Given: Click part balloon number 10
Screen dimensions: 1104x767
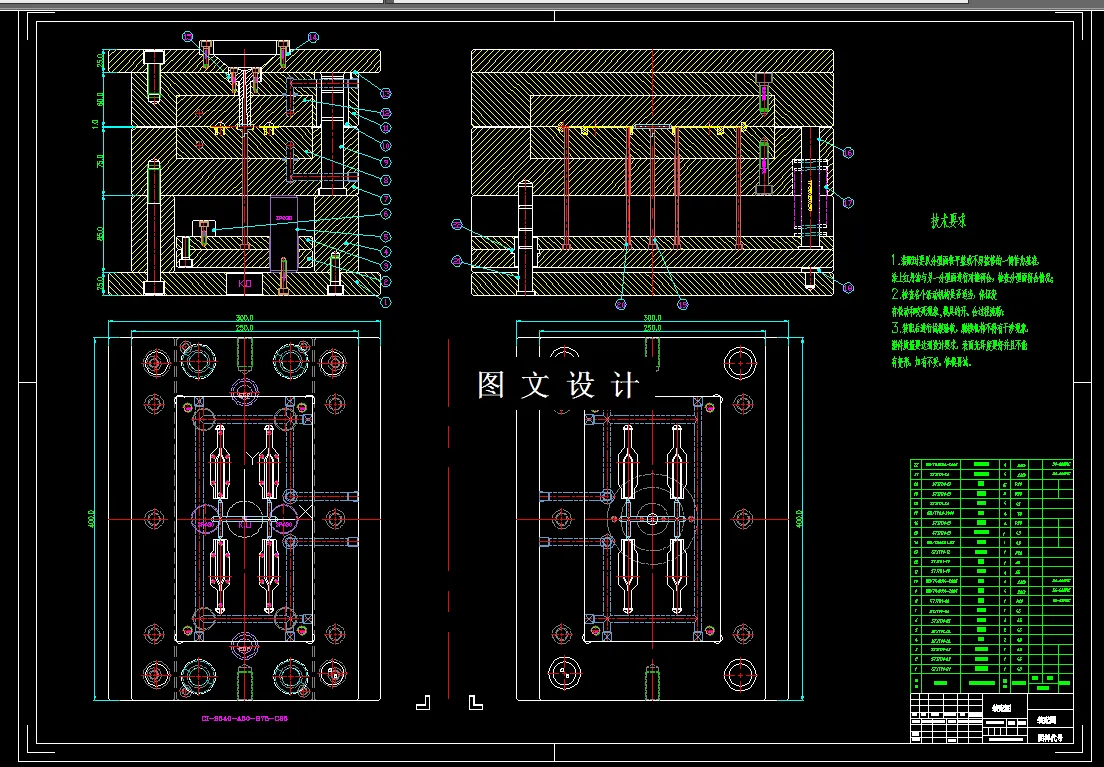Looking at the screenshot, I should pos(385,146).
